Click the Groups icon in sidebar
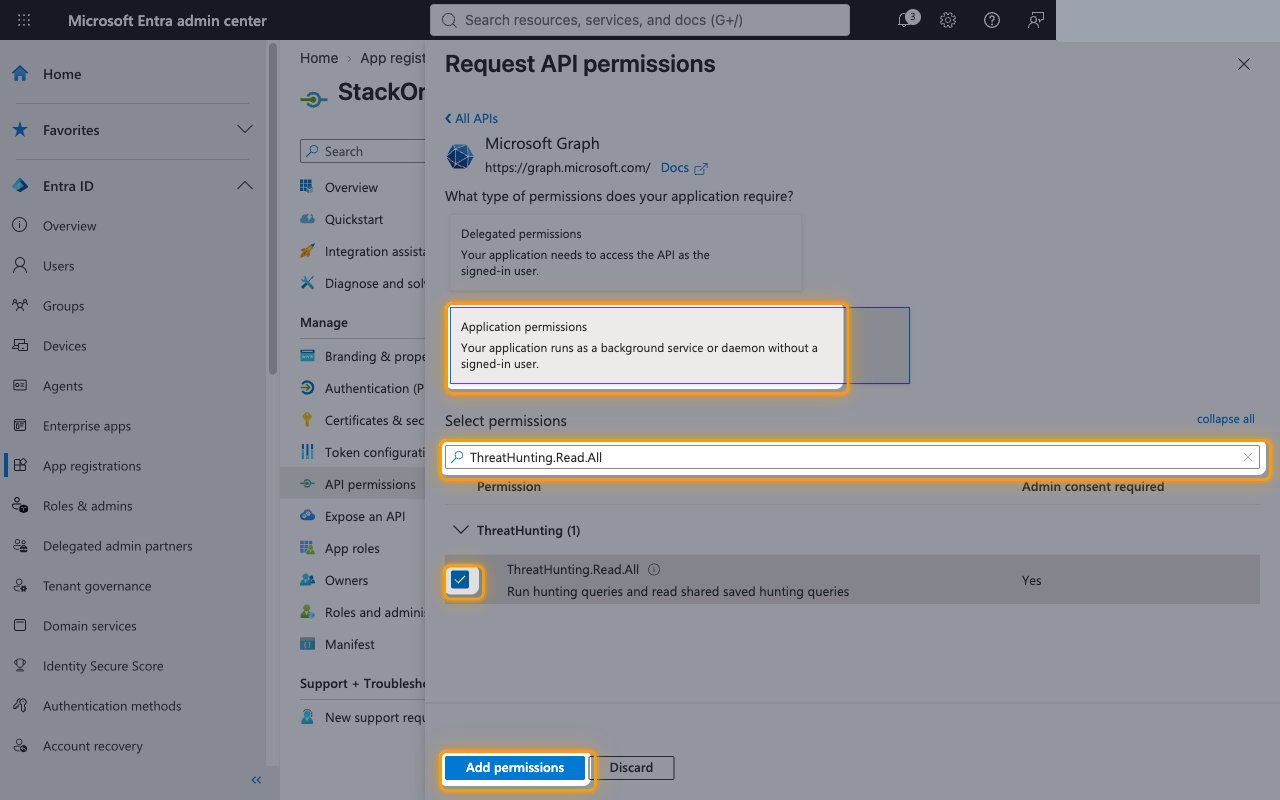The width and height of the screenshot is (1280, 800). [20, 306]
